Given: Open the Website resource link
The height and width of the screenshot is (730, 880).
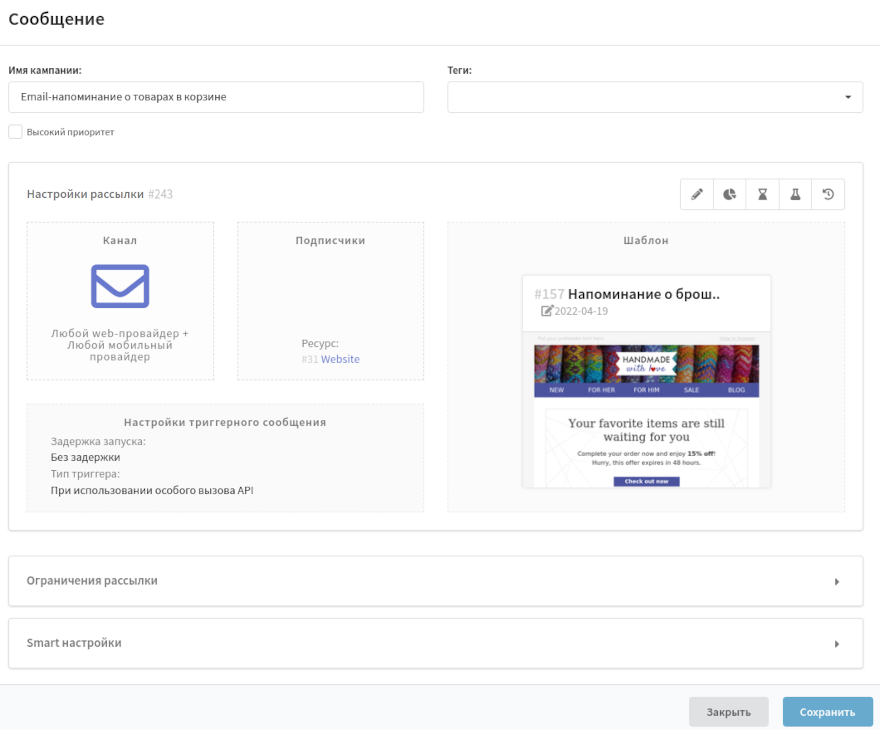Looking at the screenshot, I should pyautogui.click(x=340, y=359).
